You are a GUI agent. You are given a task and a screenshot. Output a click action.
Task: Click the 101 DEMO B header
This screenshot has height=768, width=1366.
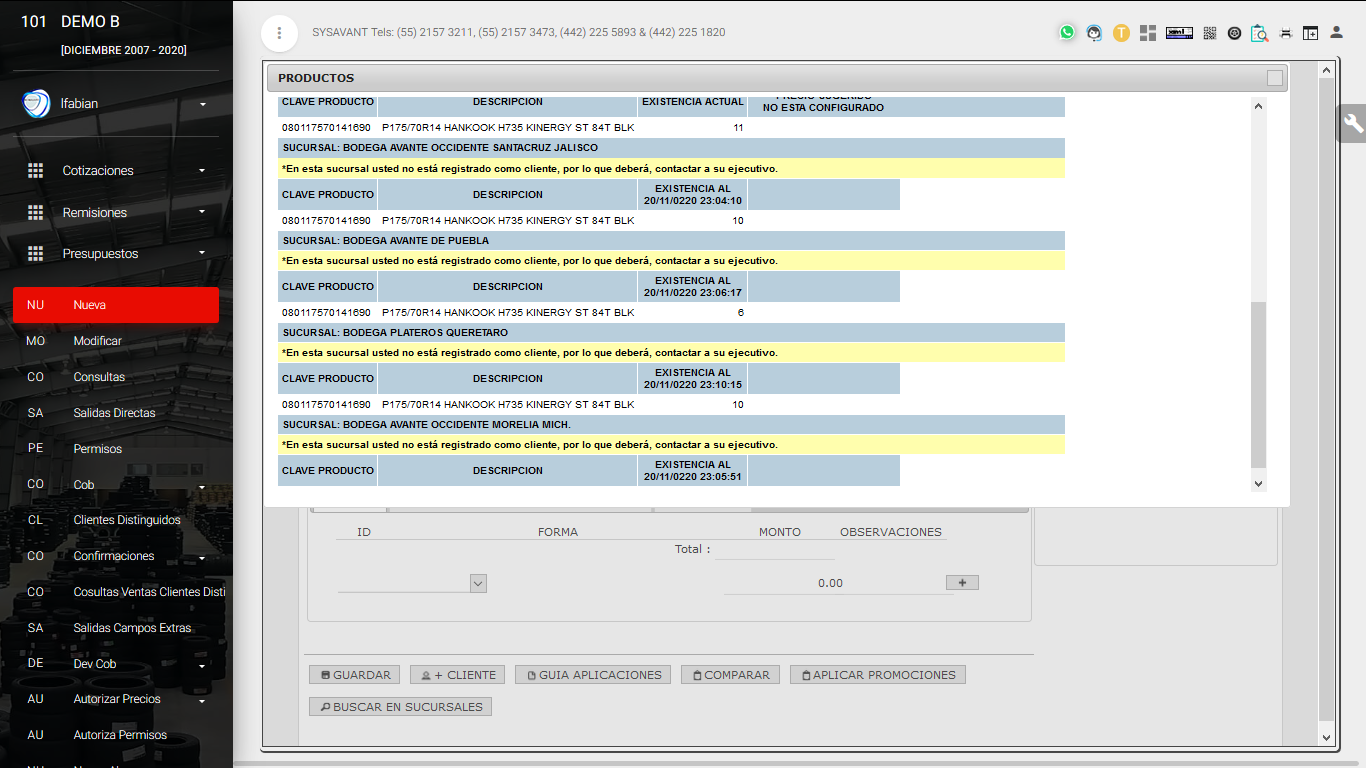pos(70,21)
